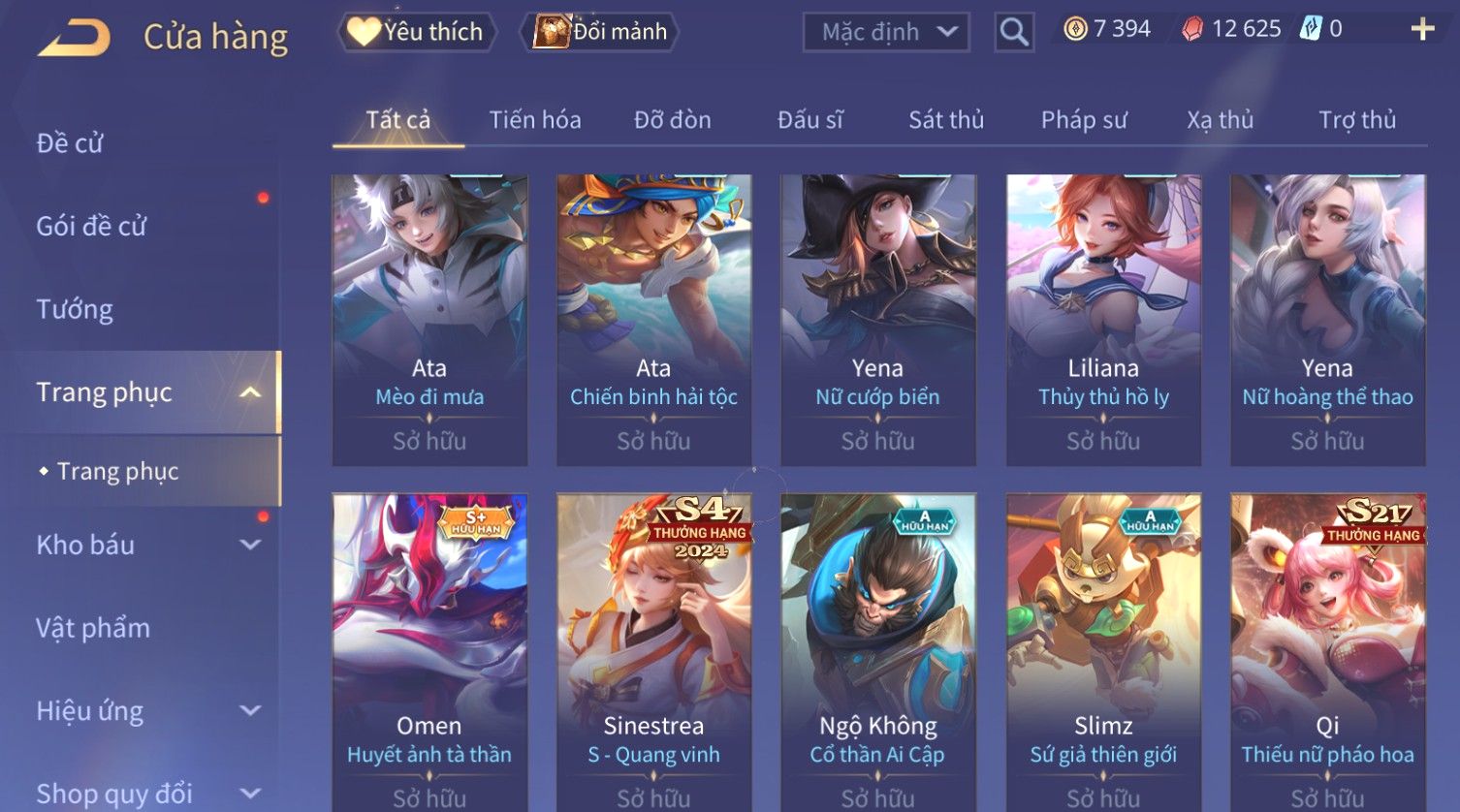Open Tướng in the sidebar

pos(75,309)
